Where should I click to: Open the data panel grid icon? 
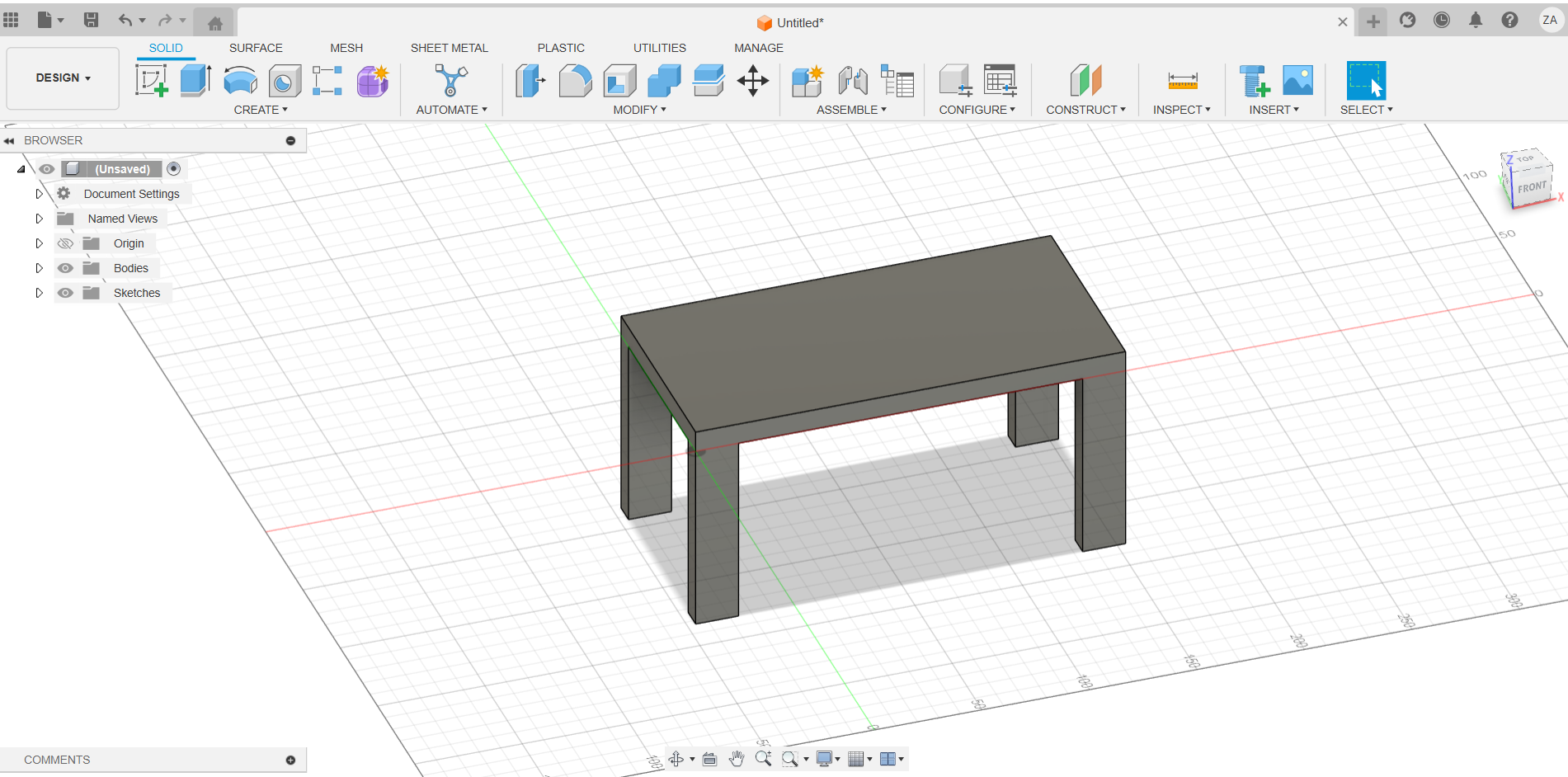coord(11,20)
